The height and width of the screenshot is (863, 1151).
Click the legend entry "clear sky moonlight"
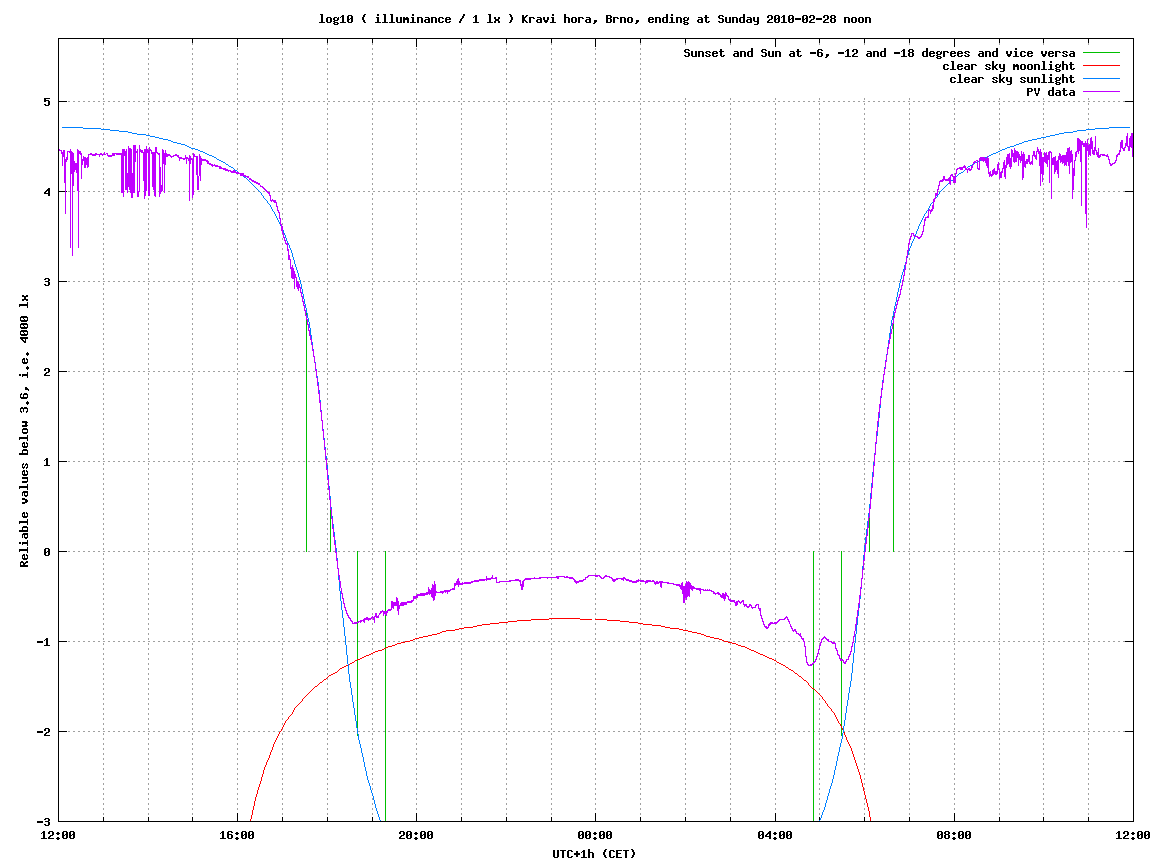[x=1009, y=66]
